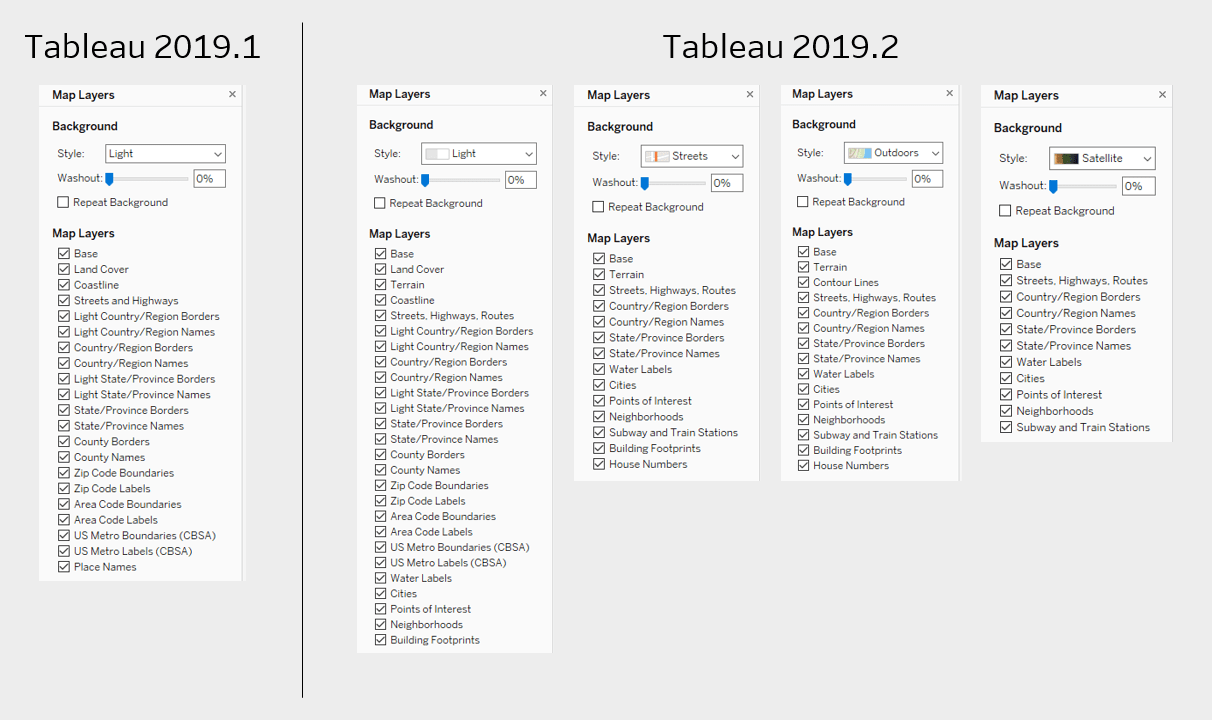Enable Repeat Background in the Satellite panel
The image size is (1212, 720).
click(x=1005, y=210)
